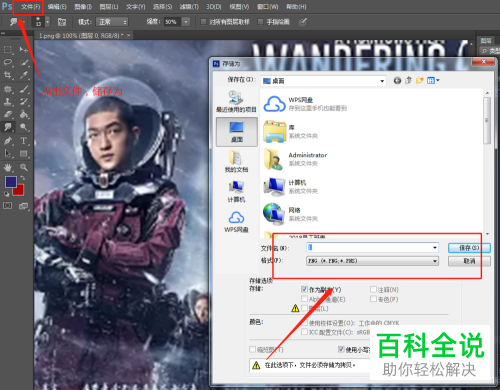Select the Quick Selection tool

[24, 63]
